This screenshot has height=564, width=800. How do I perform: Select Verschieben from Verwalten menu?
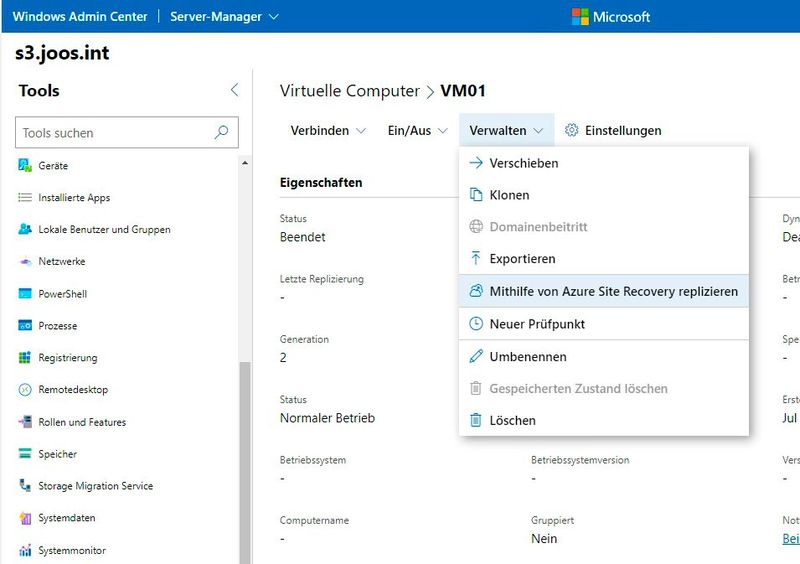pyautogui.click(x=604, y=163)
